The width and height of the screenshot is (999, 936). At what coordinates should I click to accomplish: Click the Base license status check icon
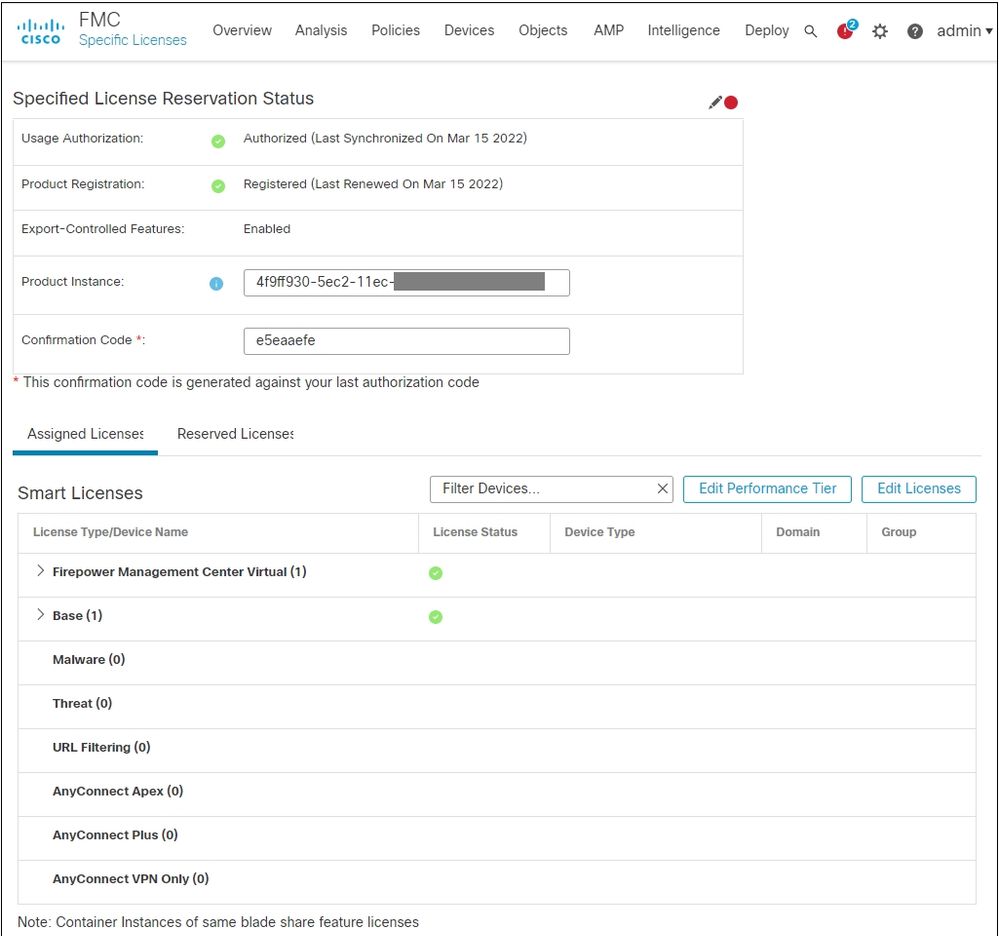(x=436, y=617)
